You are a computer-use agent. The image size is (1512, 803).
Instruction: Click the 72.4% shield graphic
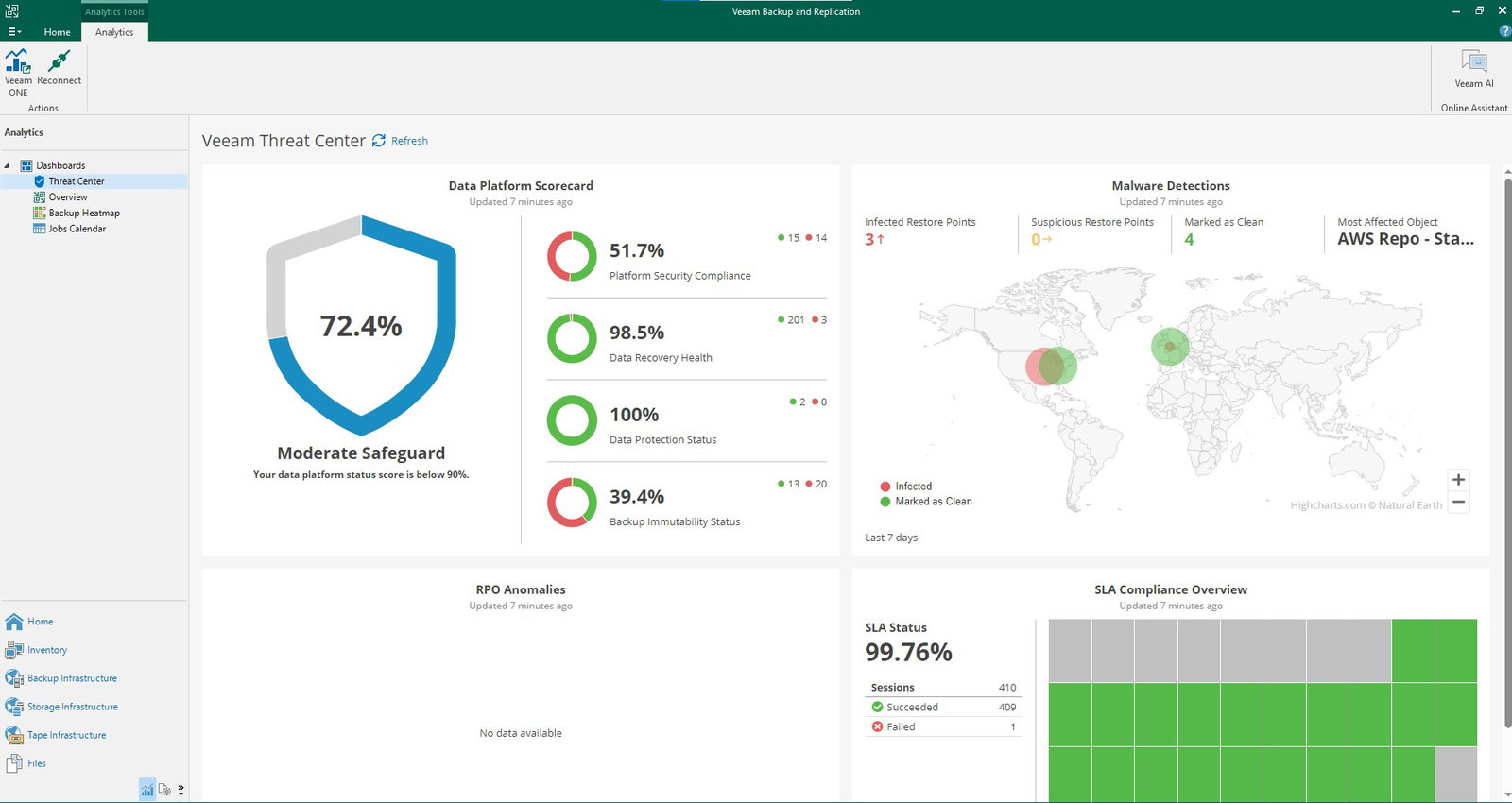(361, 326)
